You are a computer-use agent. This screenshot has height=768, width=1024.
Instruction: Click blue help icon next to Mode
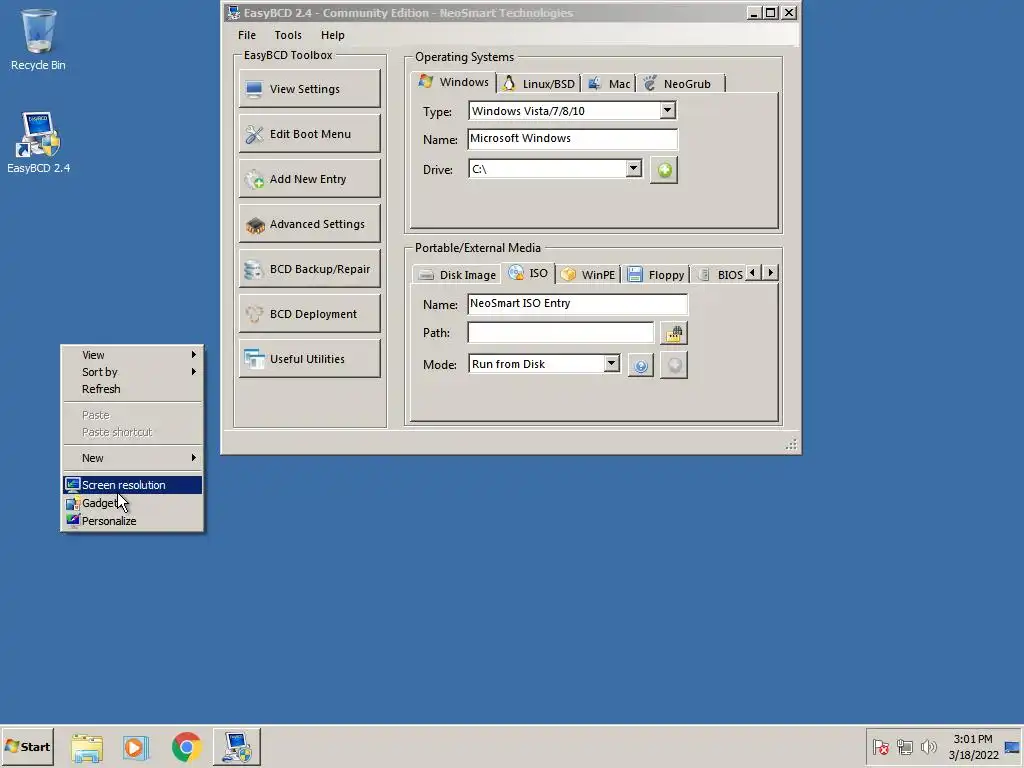[x=641, y=366]
